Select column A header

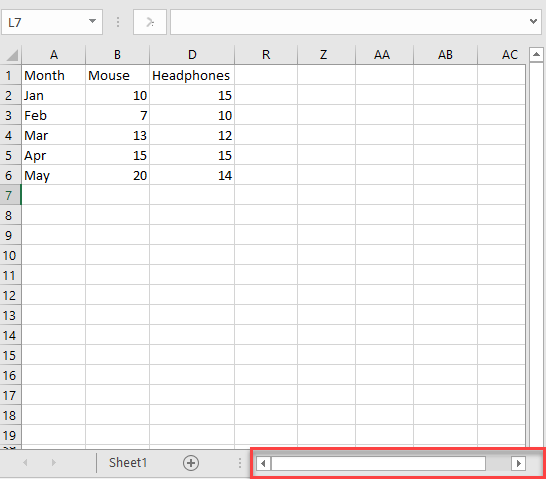coord(54,55)
